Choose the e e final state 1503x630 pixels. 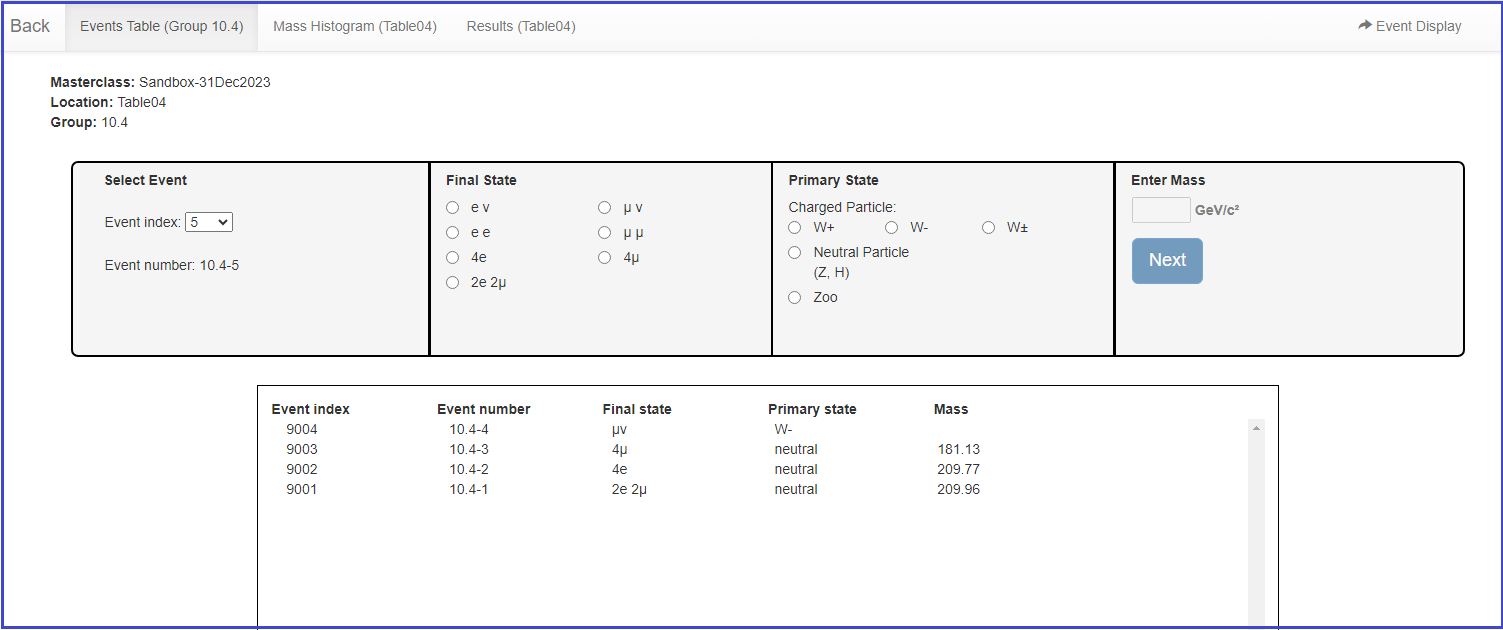453,233
